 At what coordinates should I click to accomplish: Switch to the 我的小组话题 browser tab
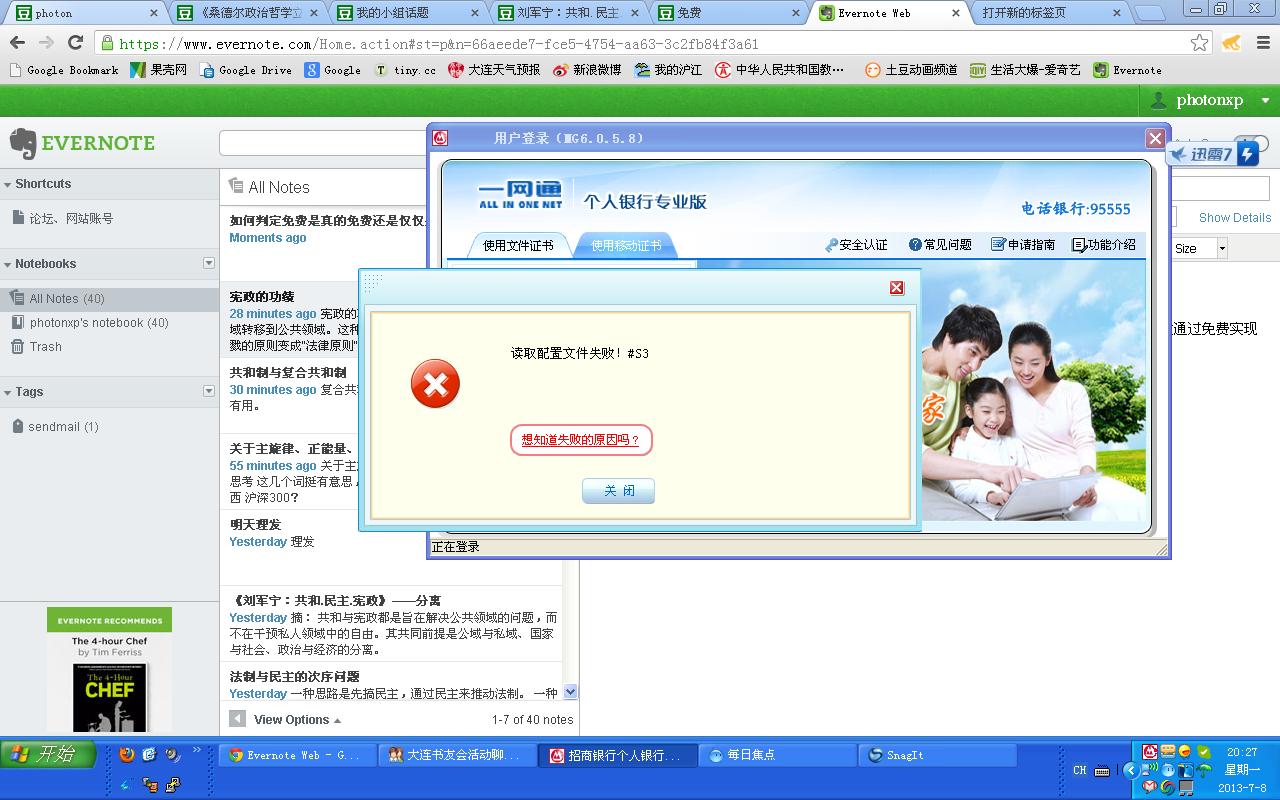[407, 13]
